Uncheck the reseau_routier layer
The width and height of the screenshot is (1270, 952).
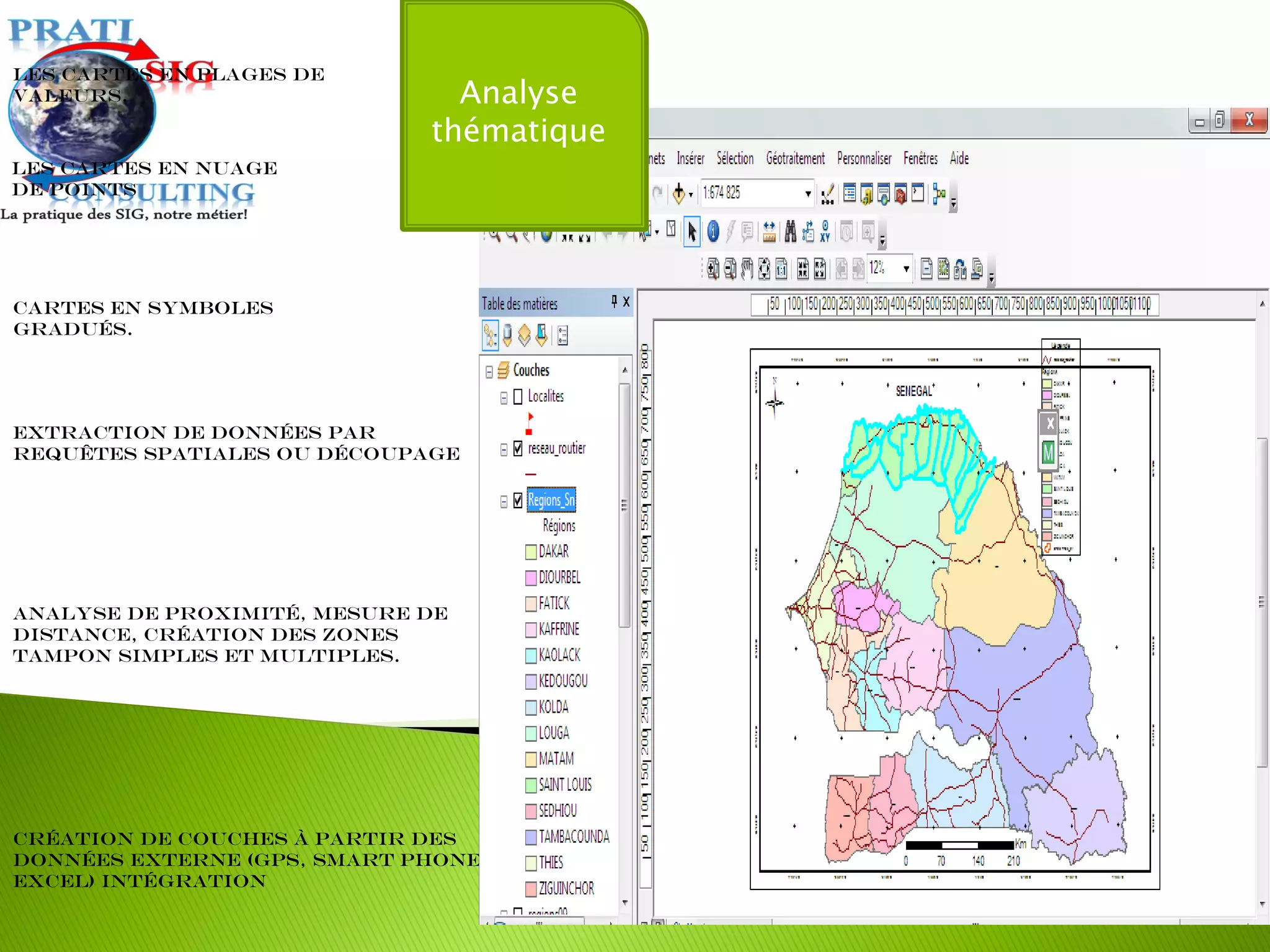tap(518, 449)
